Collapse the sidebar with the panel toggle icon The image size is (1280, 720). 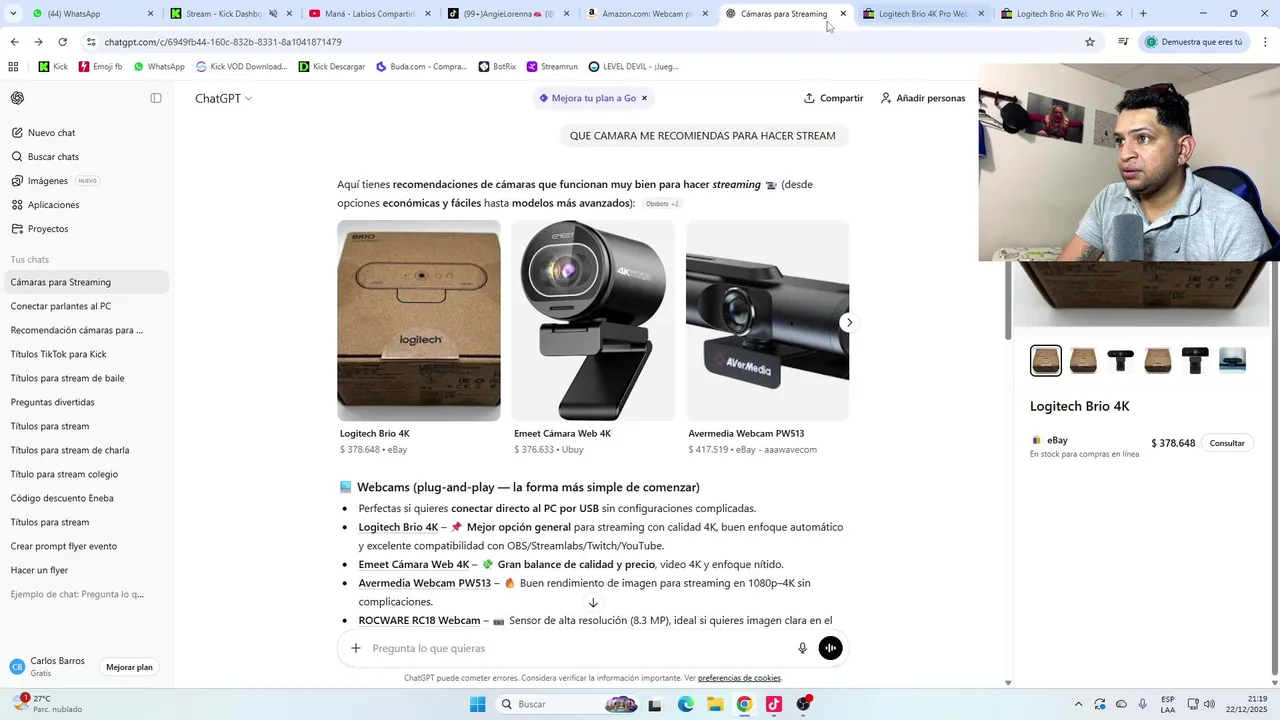[156, 98]
